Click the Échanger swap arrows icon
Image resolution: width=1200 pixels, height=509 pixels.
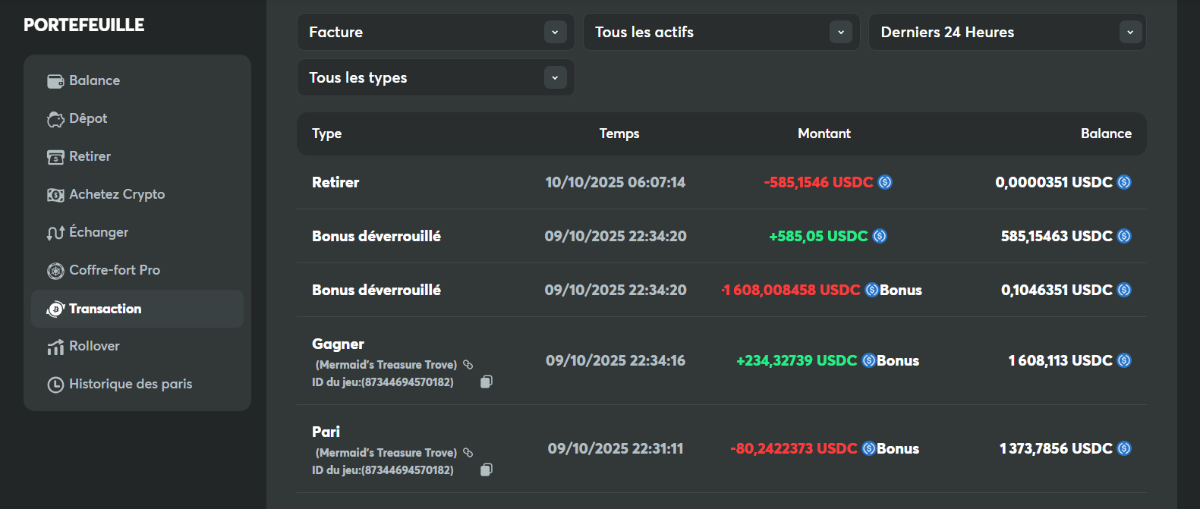coord(56,233)
